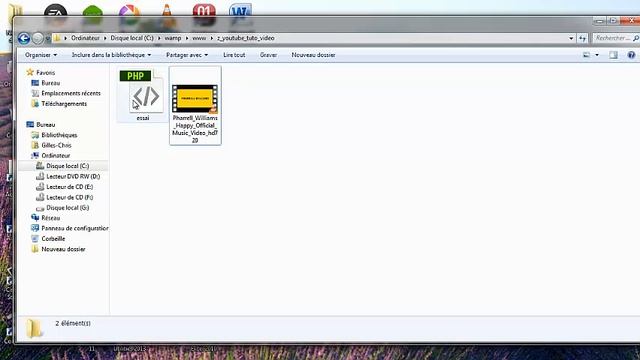Select www in the address breadcrumb
Screen dimensions: 640x360
(x=199, y=38)
